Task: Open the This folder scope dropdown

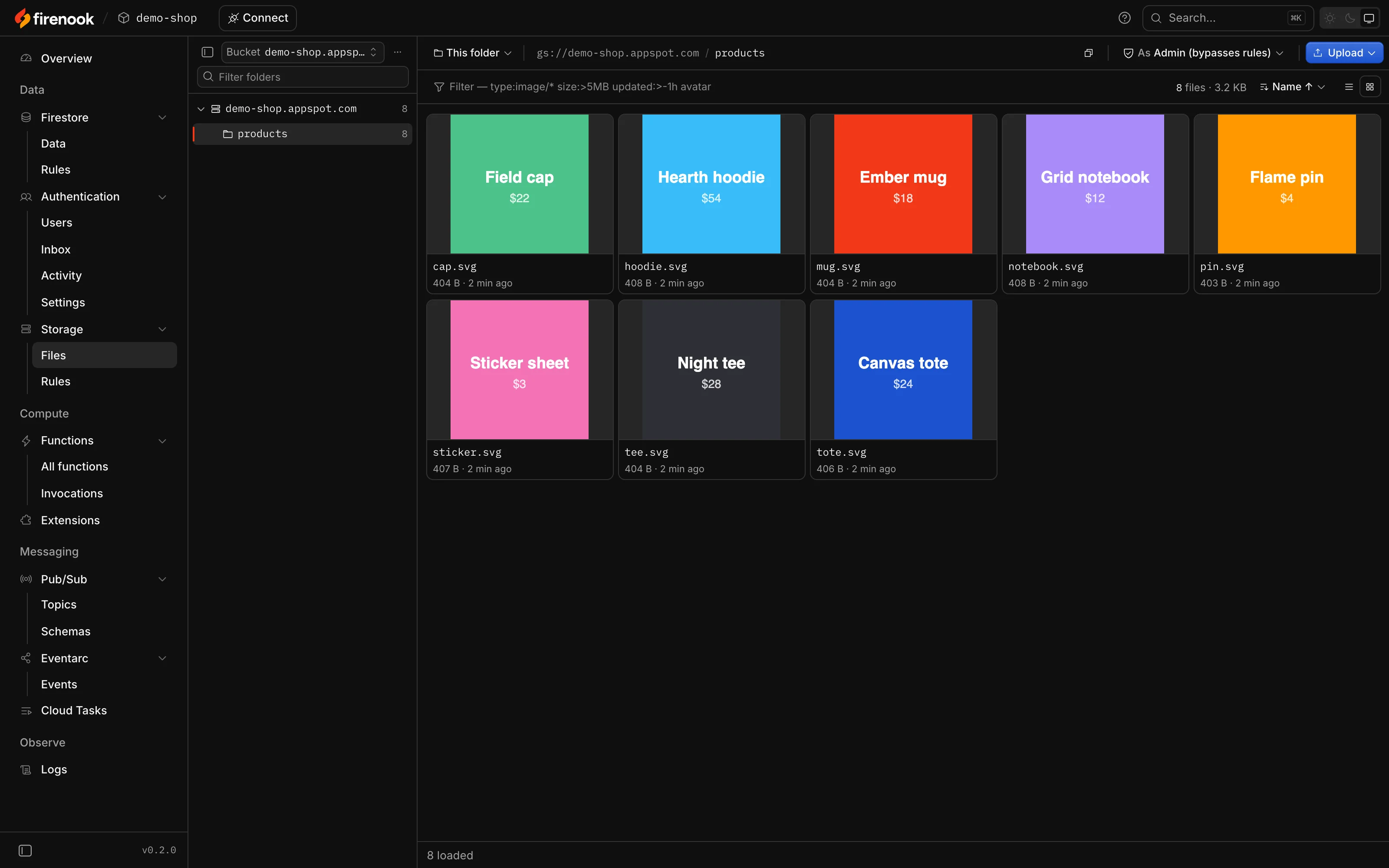Action: click(x=472, y=53)
